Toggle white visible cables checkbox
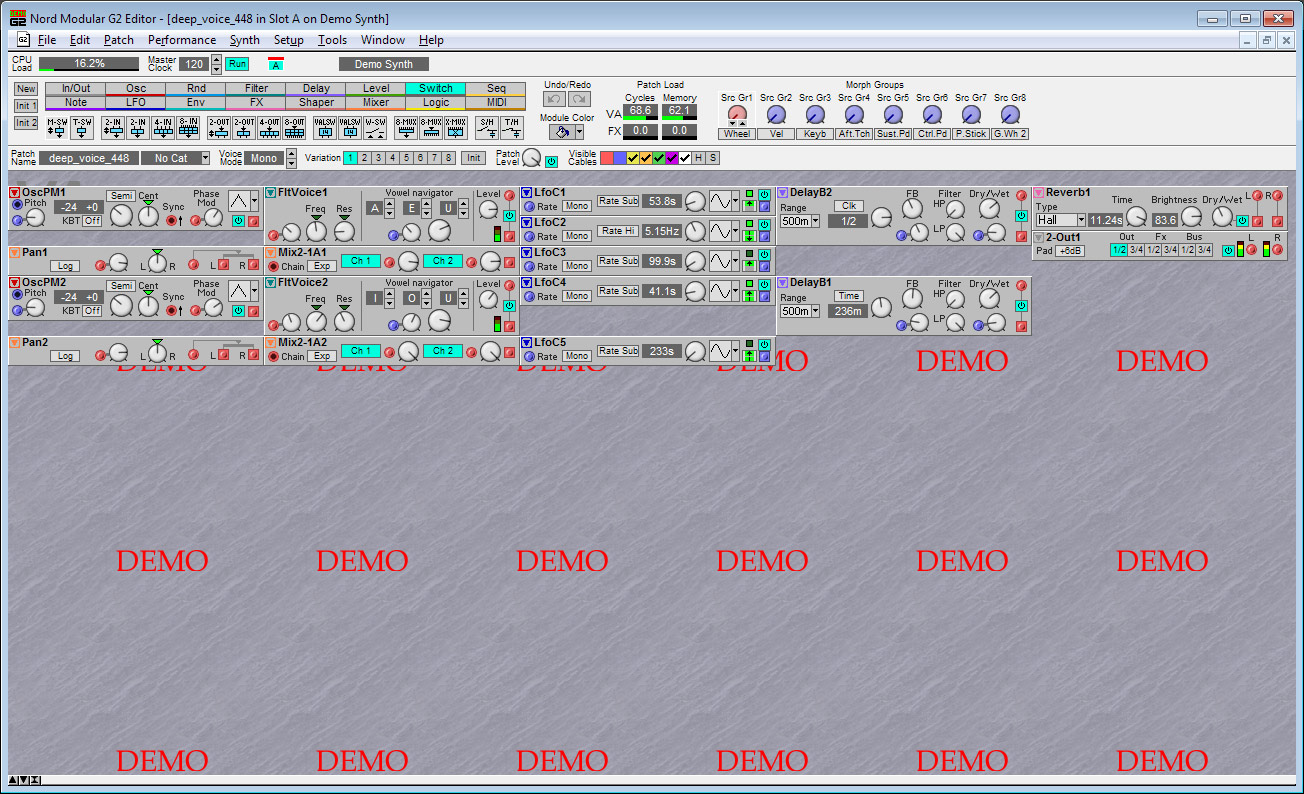The width and height of the screenshot is (1304, 794). pos(685,158)
